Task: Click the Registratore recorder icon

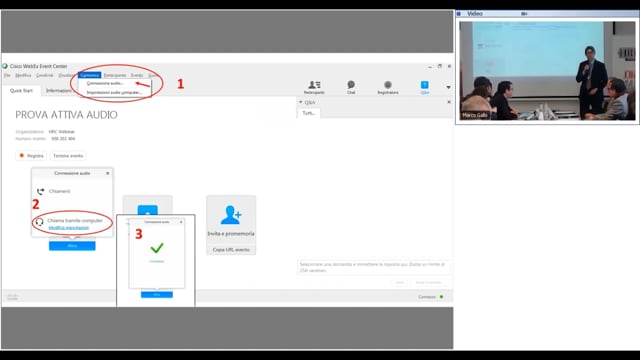Action: pos(388,84)
